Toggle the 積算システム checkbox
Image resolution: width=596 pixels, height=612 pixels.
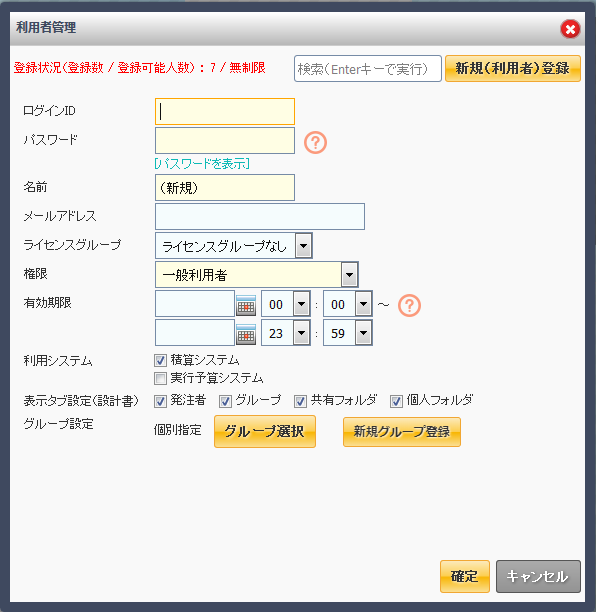160,360
